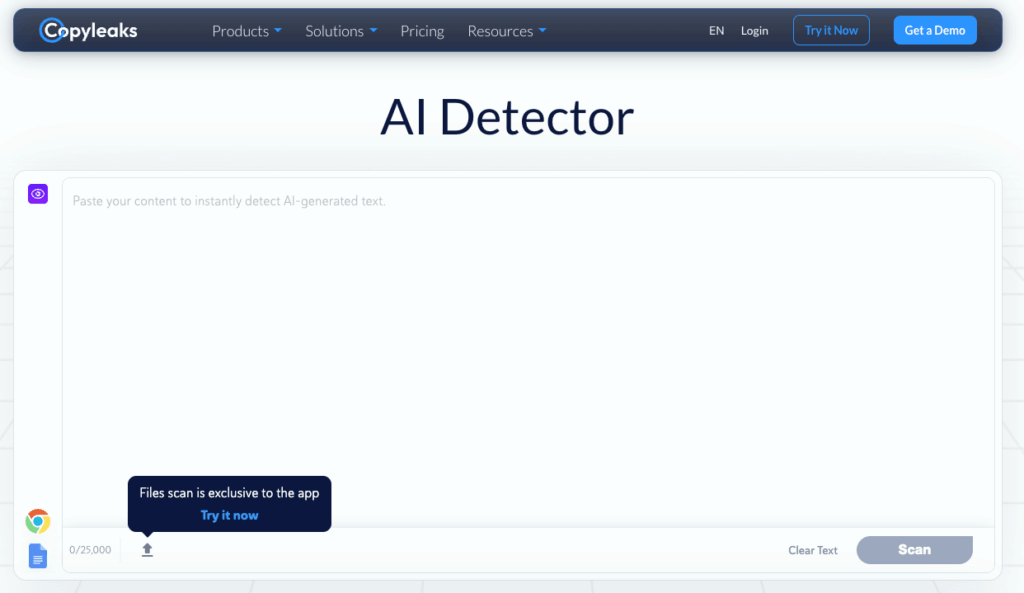Click Try it now in the tooltip

pos(229,515)
